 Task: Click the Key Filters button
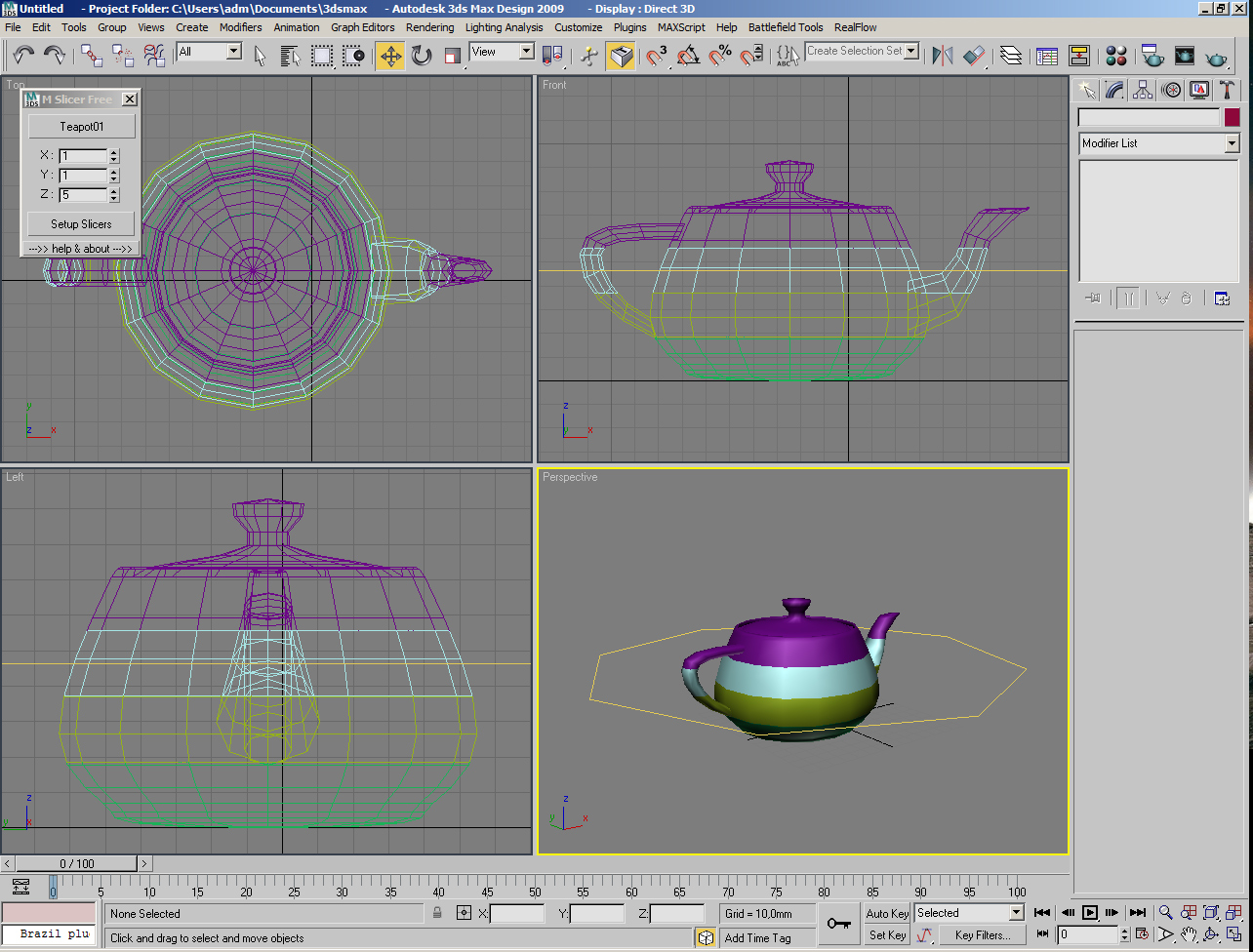pyautogui.click(x=982, y=935)
